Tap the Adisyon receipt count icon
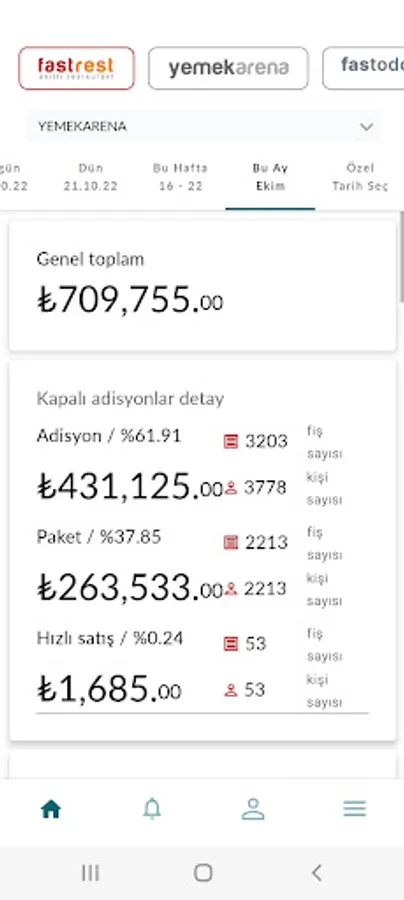 [231, 441]
